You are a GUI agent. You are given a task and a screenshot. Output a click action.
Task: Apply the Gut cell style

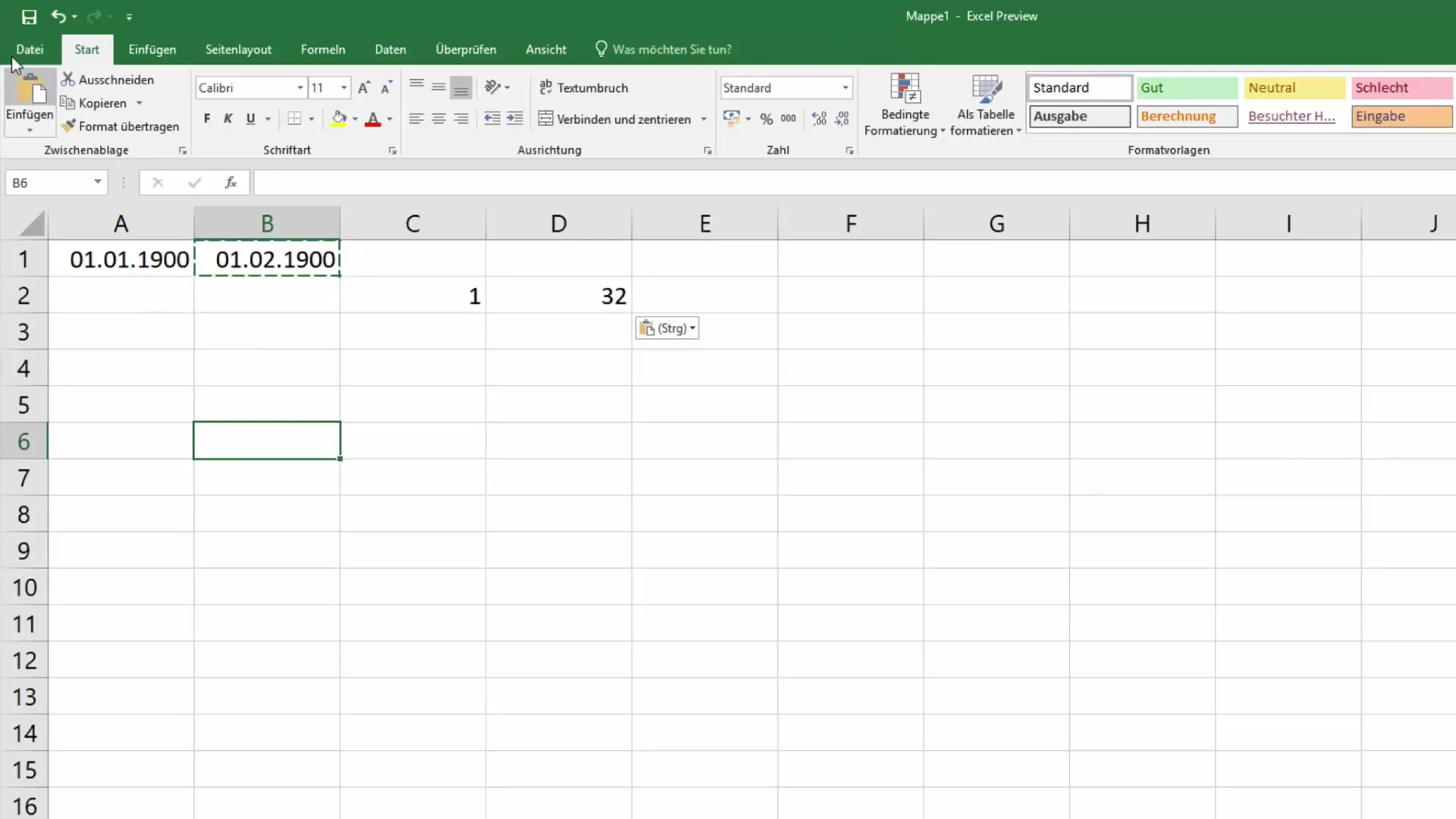1187,88
